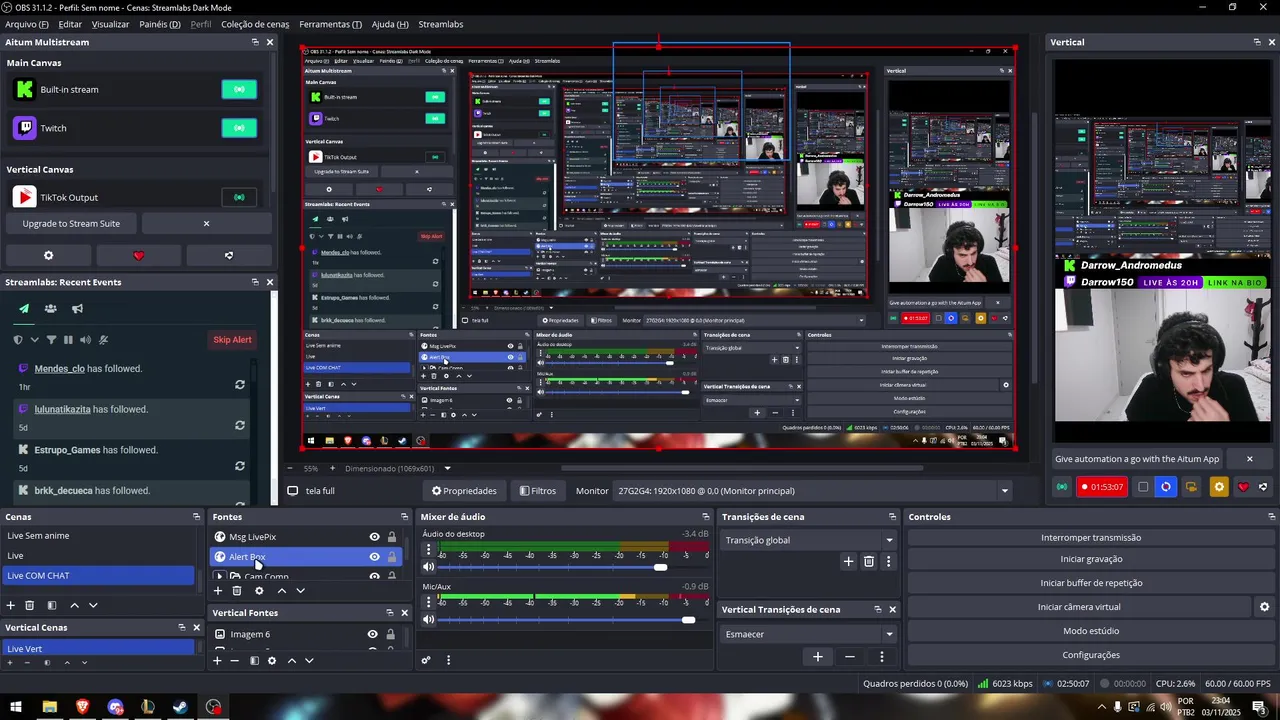The width and height of the screenshot is (1280, 720).
Task: Open the Coleção de cenas menu
Action: click(x=255, y=24)
